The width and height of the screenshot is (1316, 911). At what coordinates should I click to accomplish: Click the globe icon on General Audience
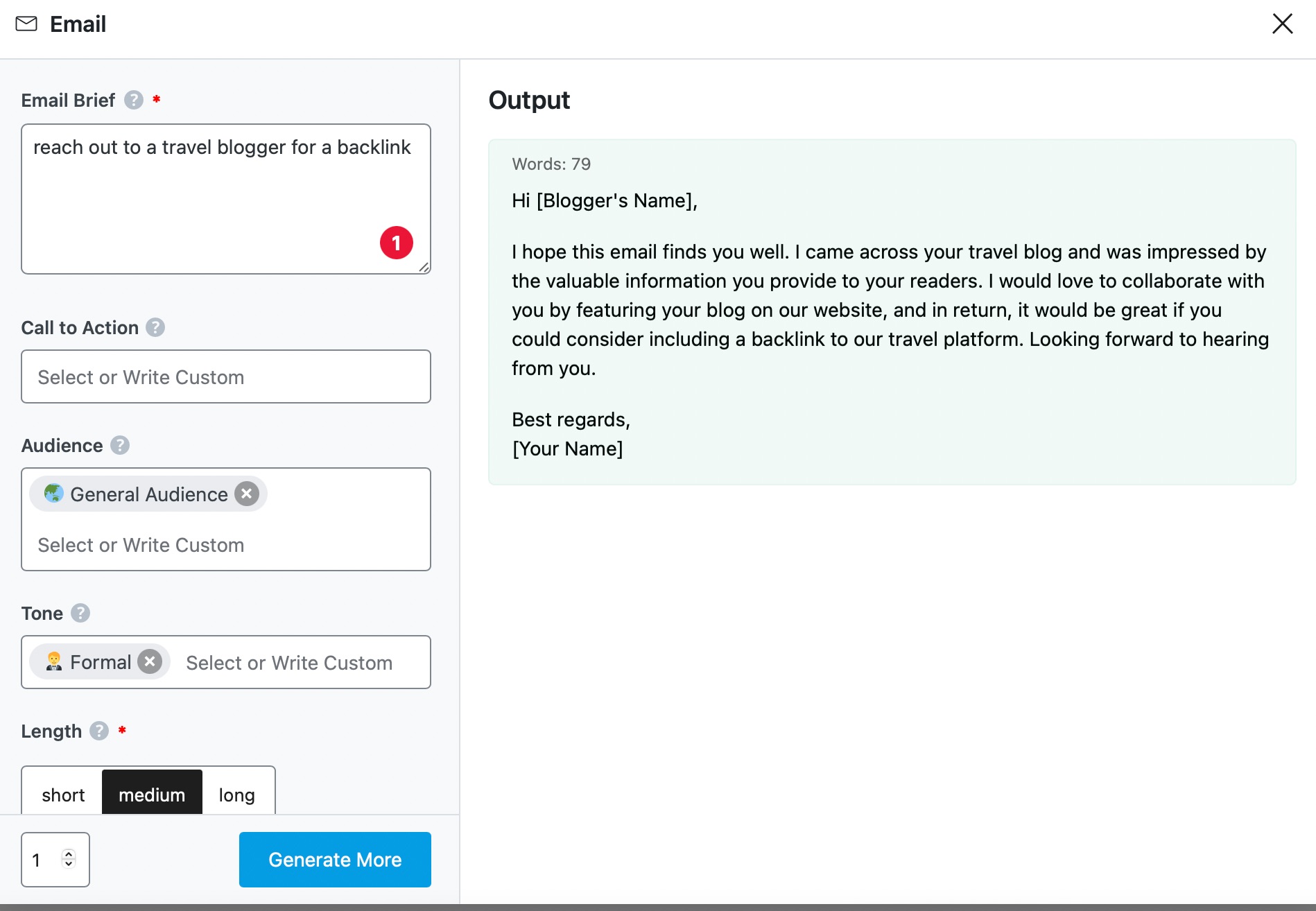coord(53,494)
